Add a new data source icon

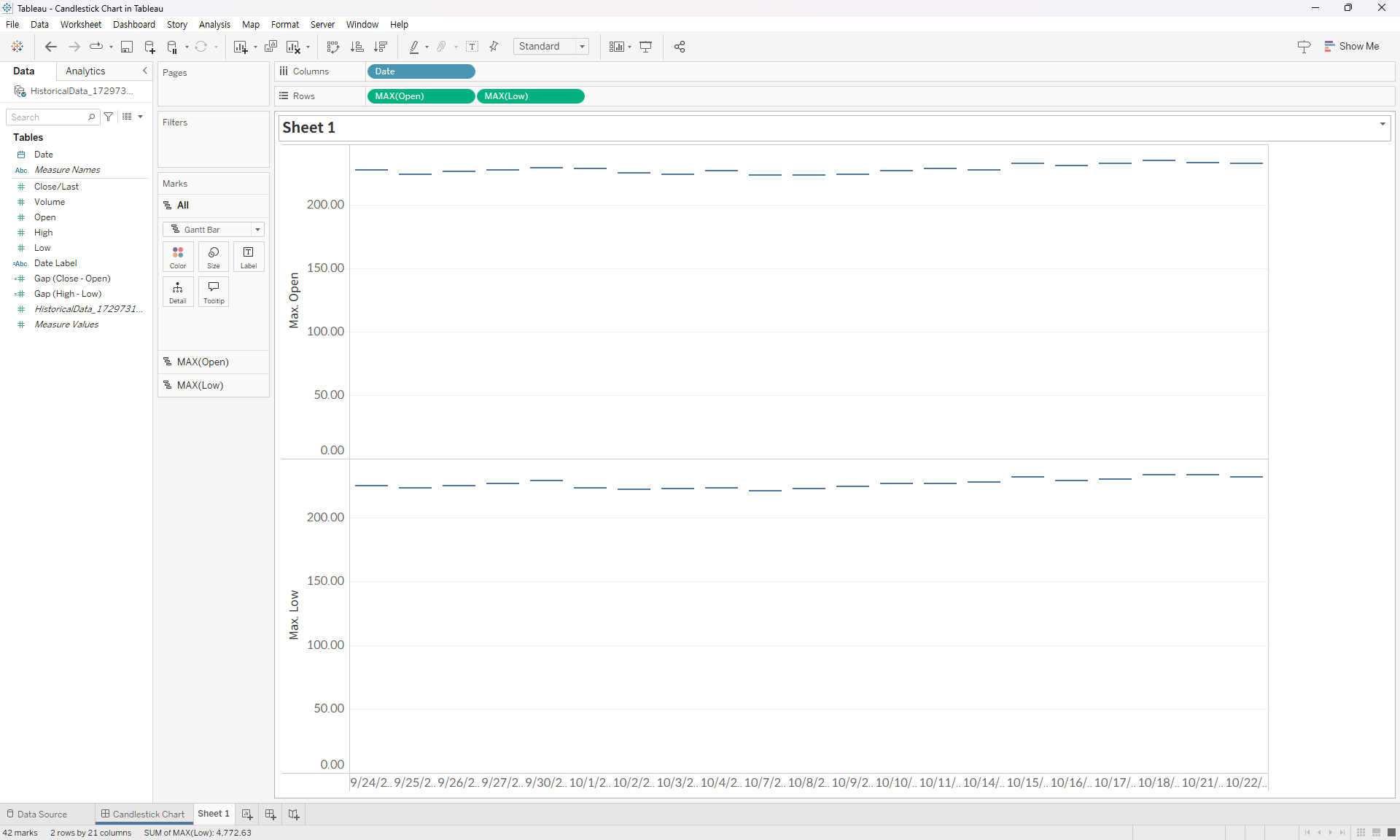tap(149, 47)
